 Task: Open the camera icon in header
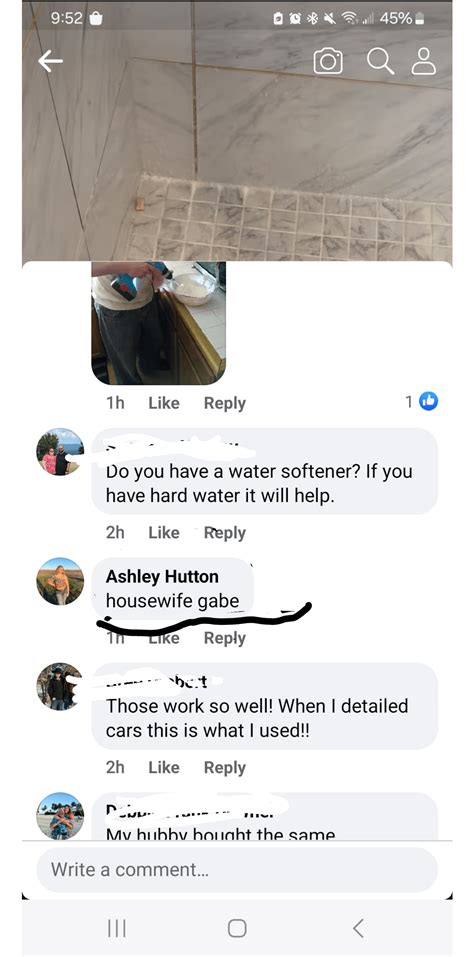[x=328, y=61]
